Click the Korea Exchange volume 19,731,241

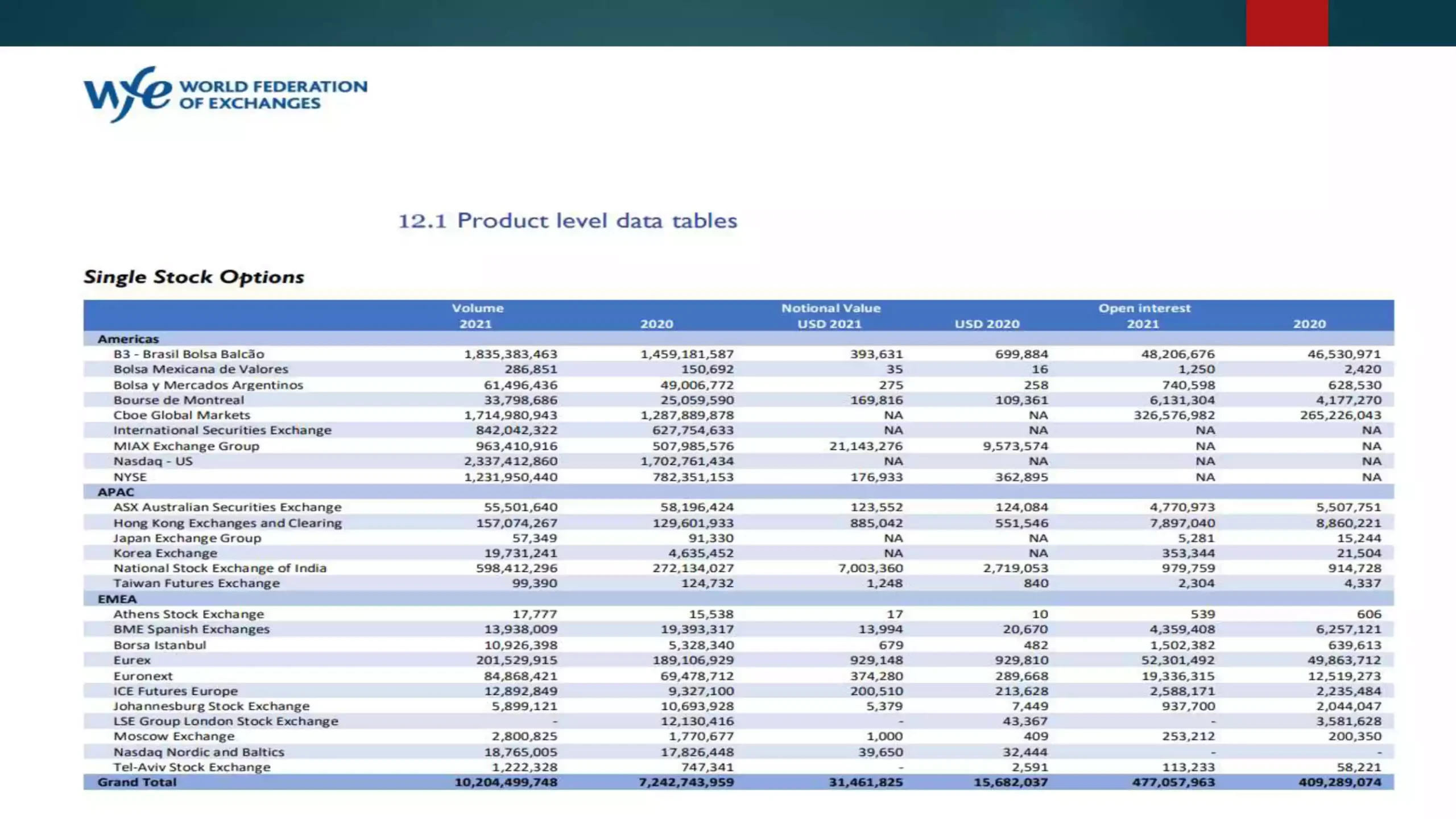(x=521, y=553)
